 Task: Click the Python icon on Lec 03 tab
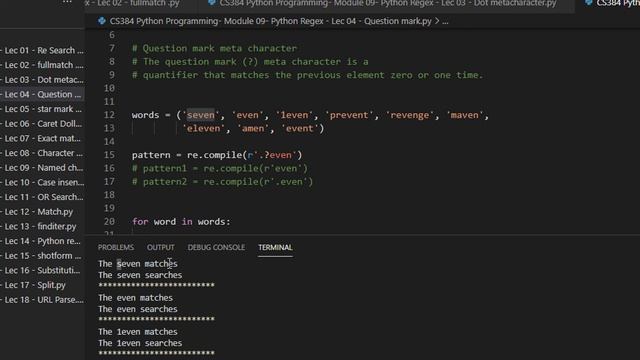point(211,3)
